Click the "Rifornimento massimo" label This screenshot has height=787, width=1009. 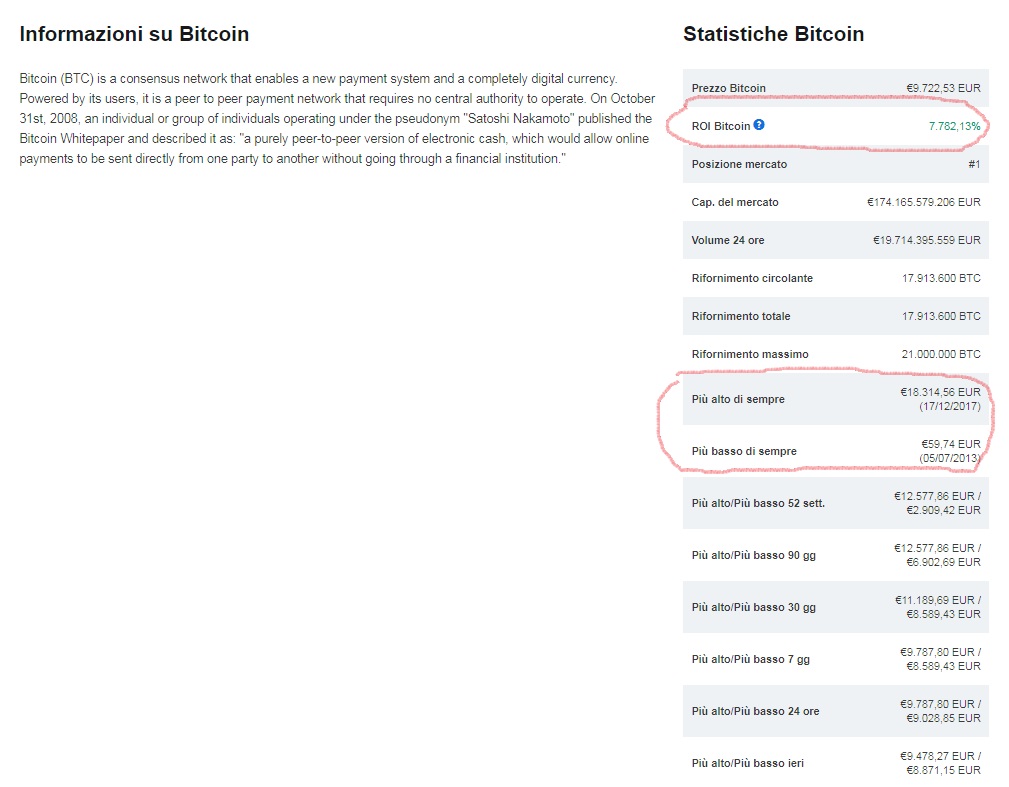pos(750,354)
